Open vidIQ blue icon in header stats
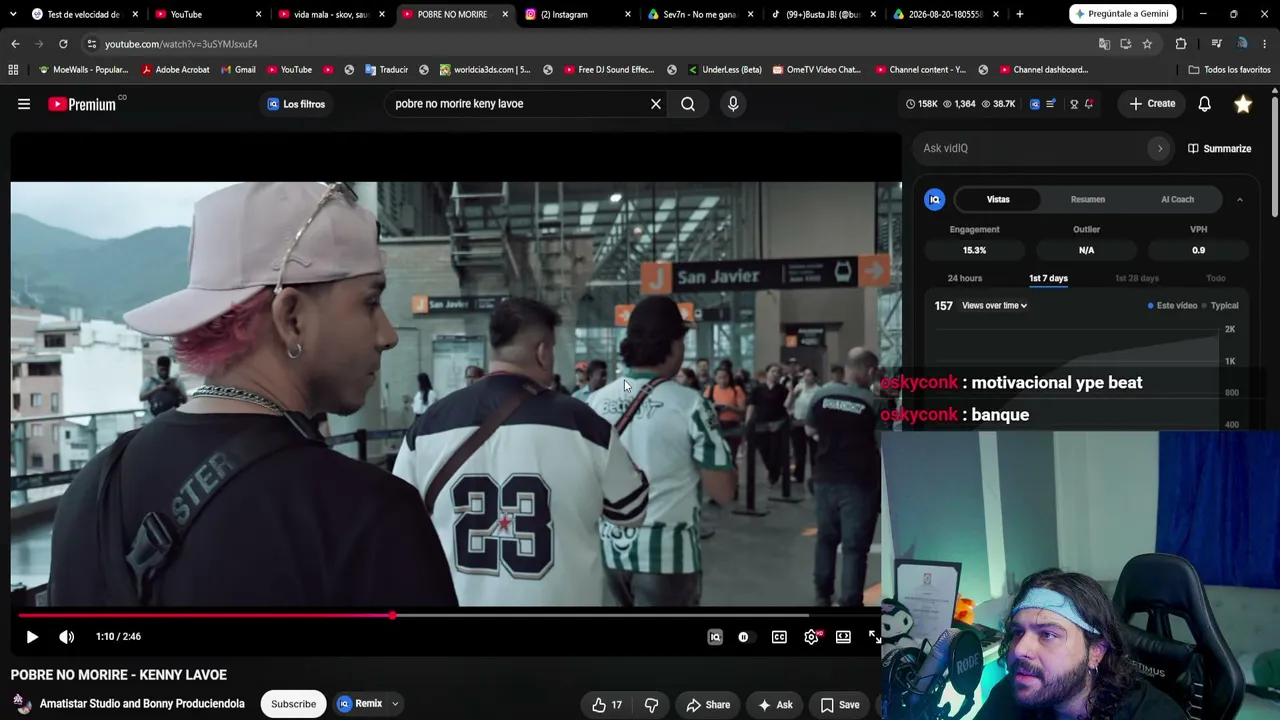 tap(1035, 104)
